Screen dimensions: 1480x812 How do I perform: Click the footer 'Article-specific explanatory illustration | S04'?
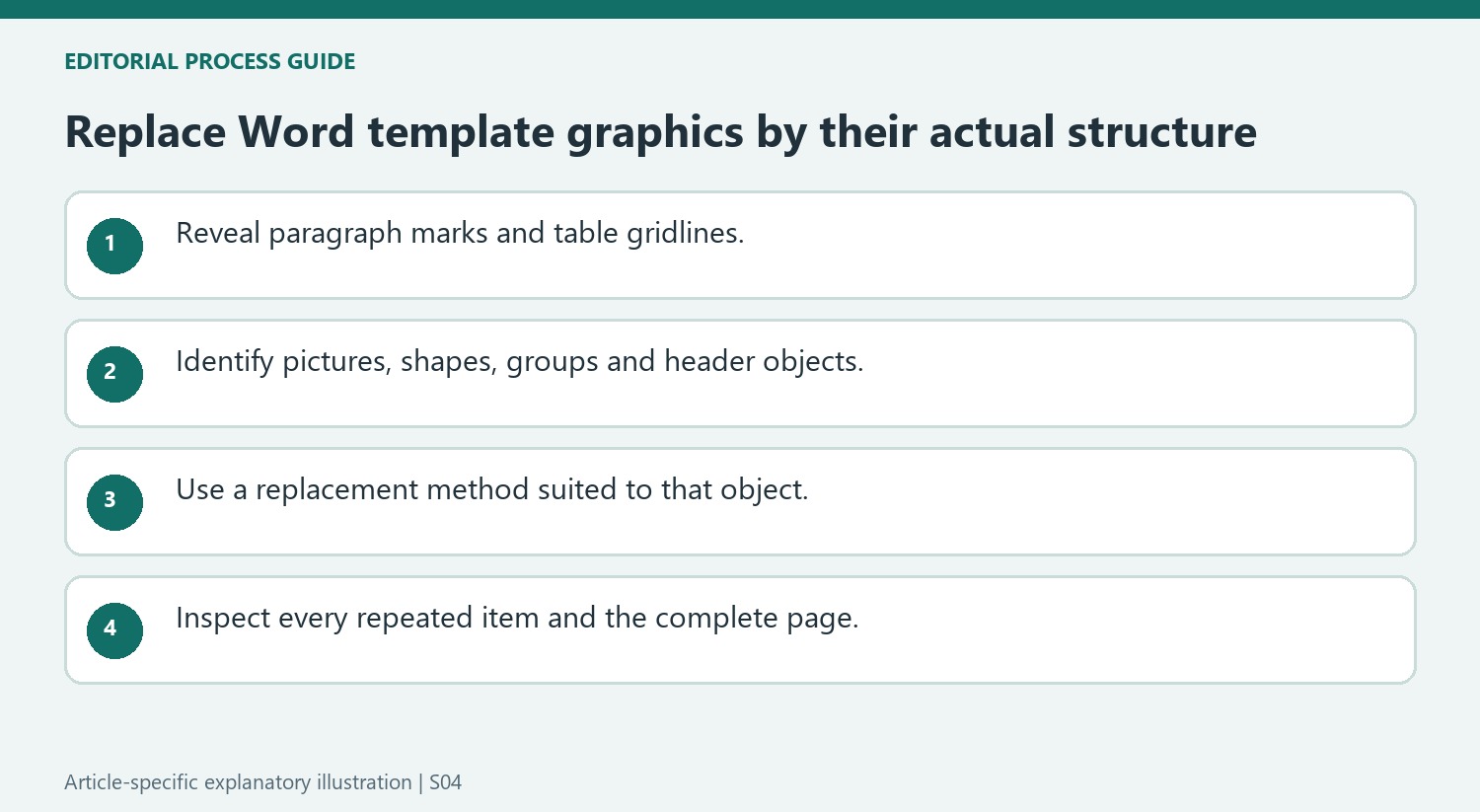(263, 782)
